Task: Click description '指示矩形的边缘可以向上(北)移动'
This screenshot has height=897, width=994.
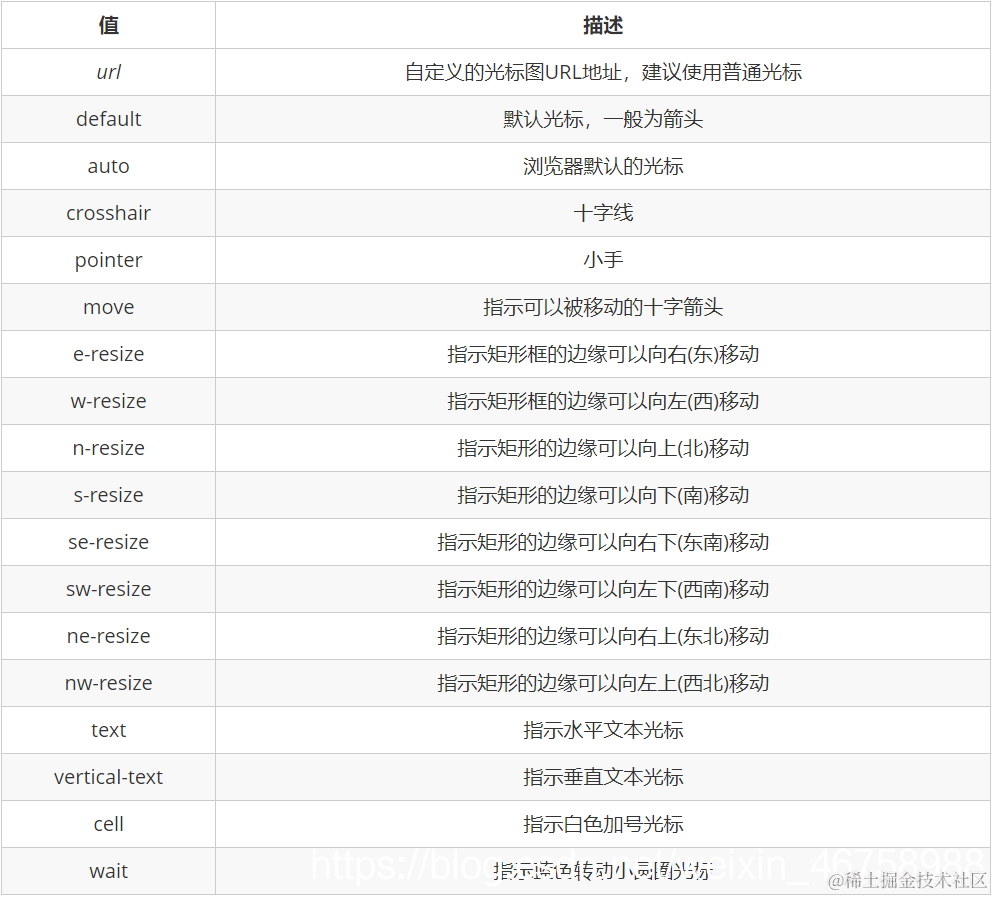Action: [603, 448]
